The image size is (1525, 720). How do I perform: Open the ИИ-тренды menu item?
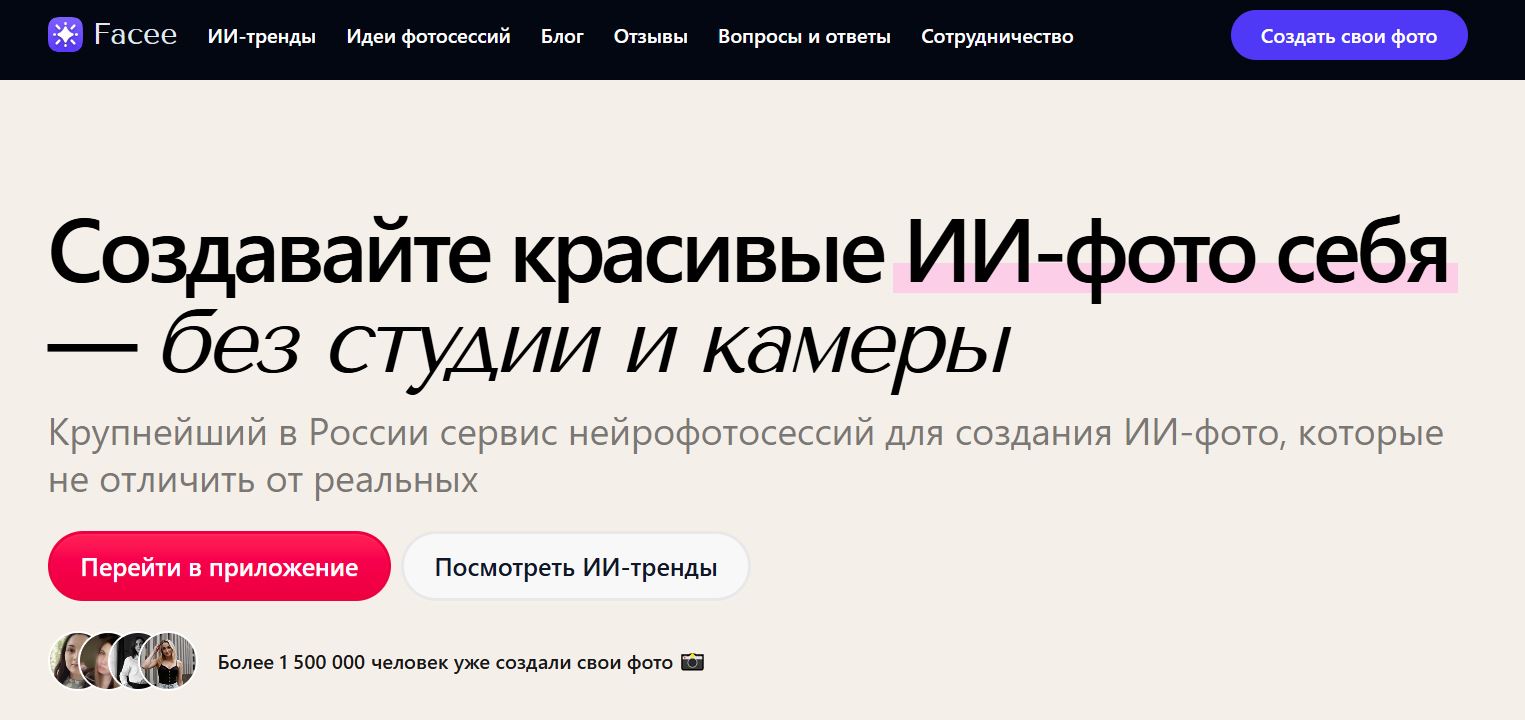click(262, 36)
